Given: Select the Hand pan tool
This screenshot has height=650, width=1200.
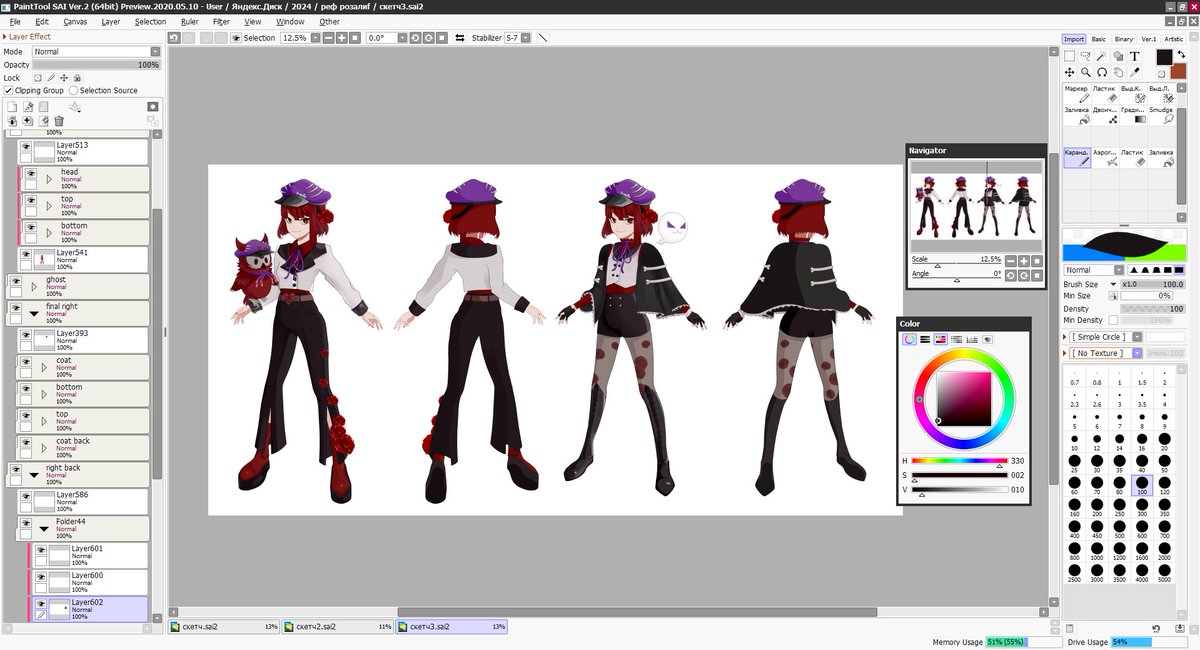Looking at the screenshot, I should pyautogui.click(x=1118, y=72).
